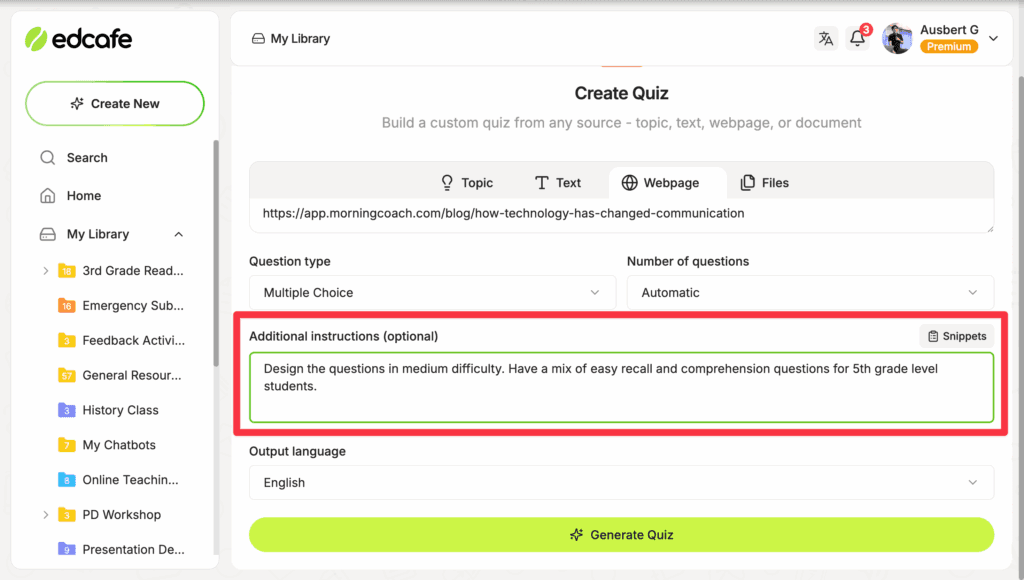This screenshot has height=580, width=1024.
Task: Open the notifications bell
Action: (x=857, y=39)
